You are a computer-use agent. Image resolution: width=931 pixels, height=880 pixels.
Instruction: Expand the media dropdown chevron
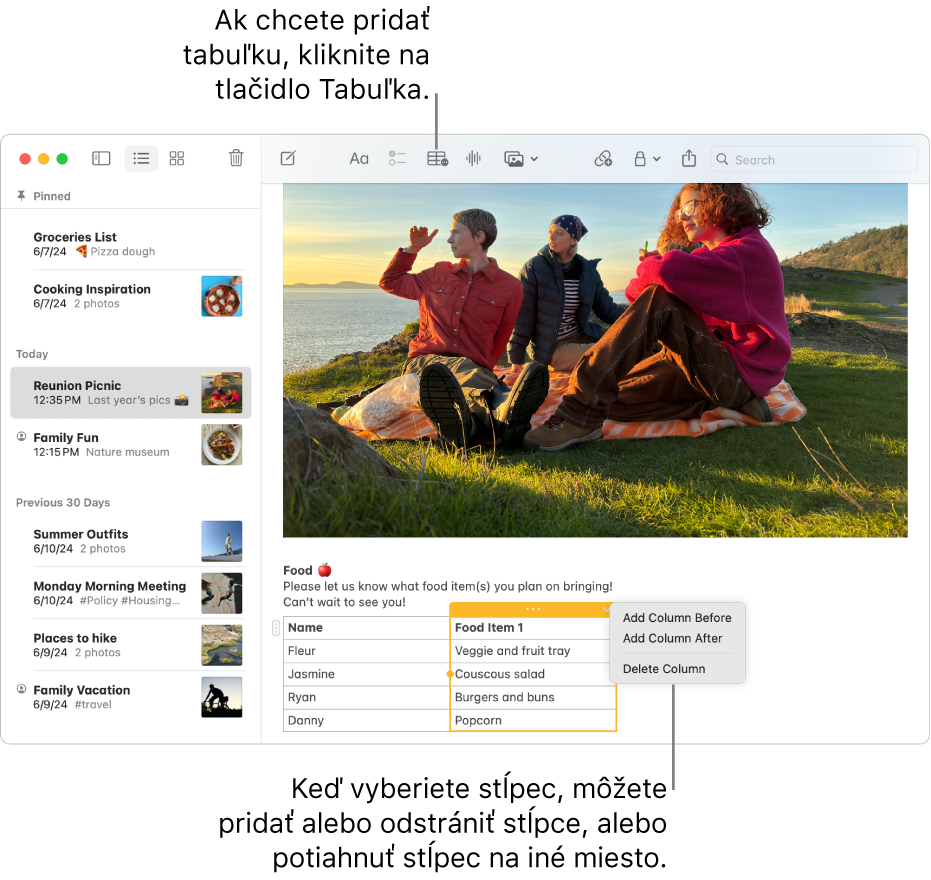[x=534, y=159]
